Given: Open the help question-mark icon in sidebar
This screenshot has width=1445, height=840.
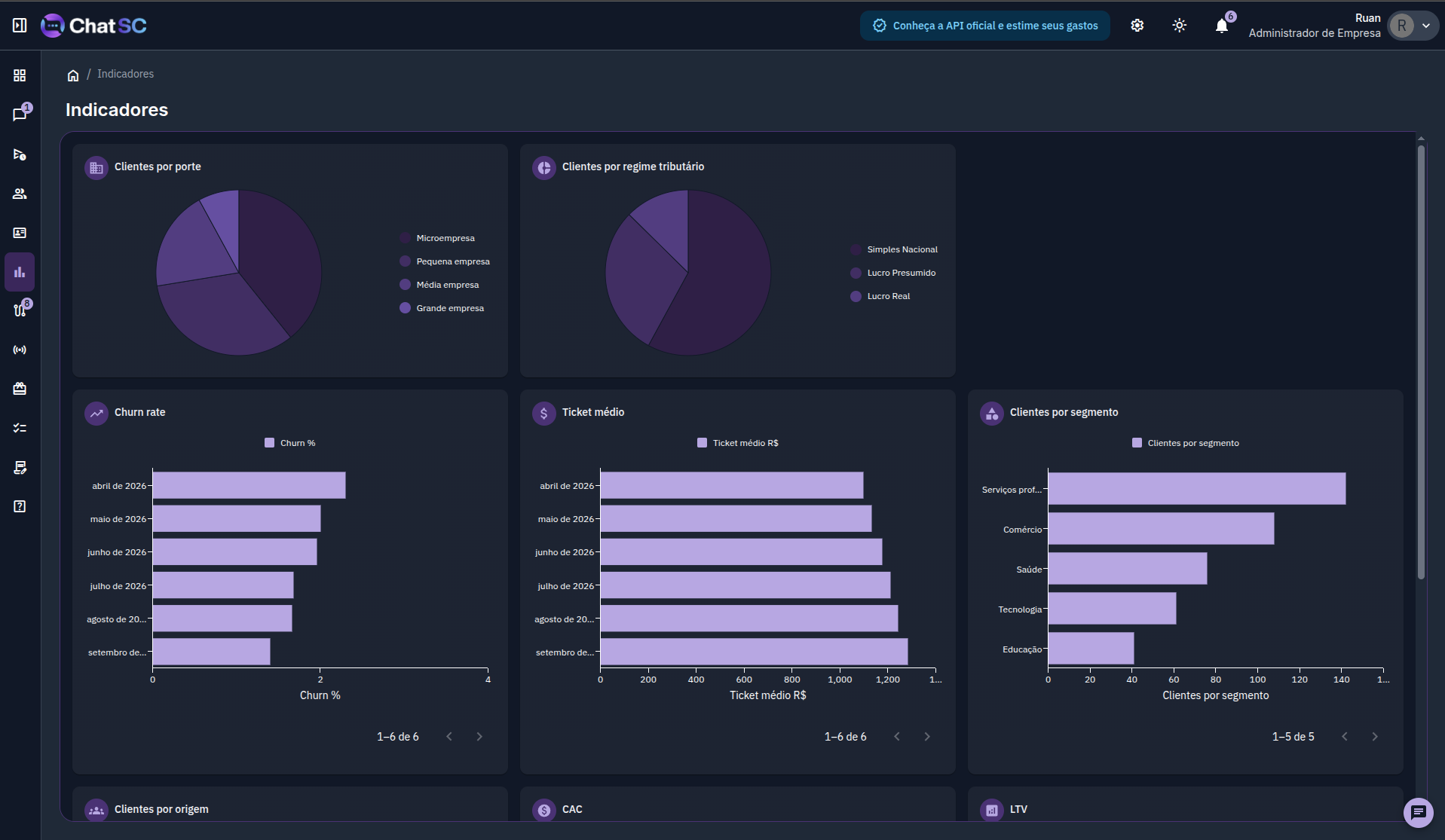Looking at the screenshot, I should tap(20, 506).
